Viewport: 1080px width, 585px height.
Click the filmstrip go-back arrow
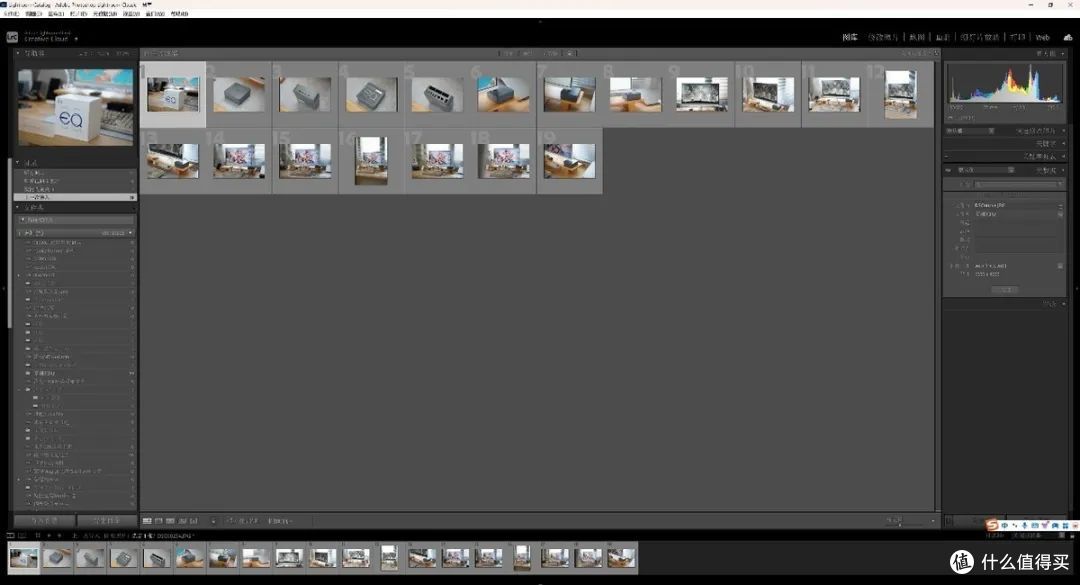click(x=49, y=535)
